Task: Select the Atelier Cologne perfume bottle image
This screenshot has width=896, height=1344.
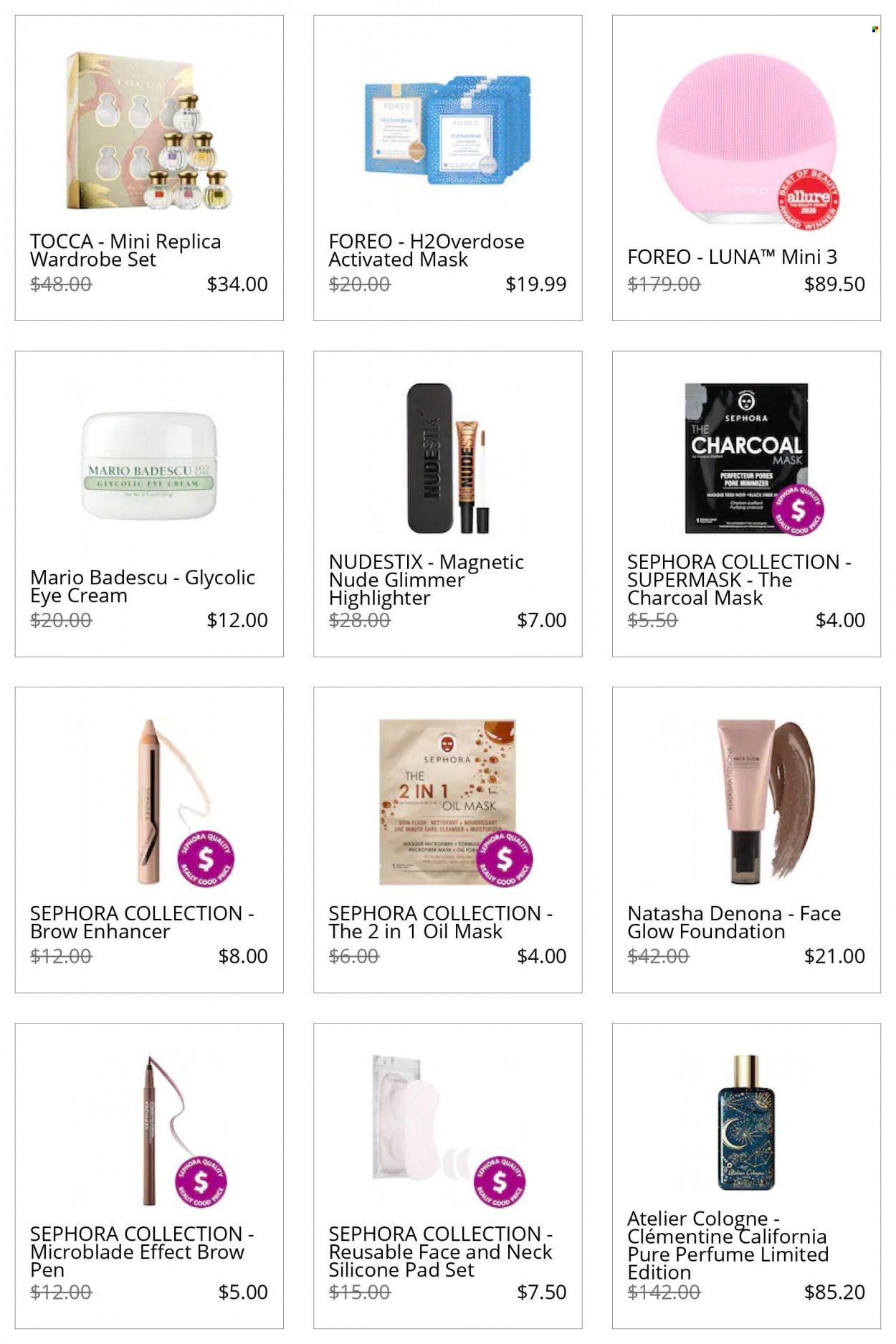Action: (x=746, y=1123)
